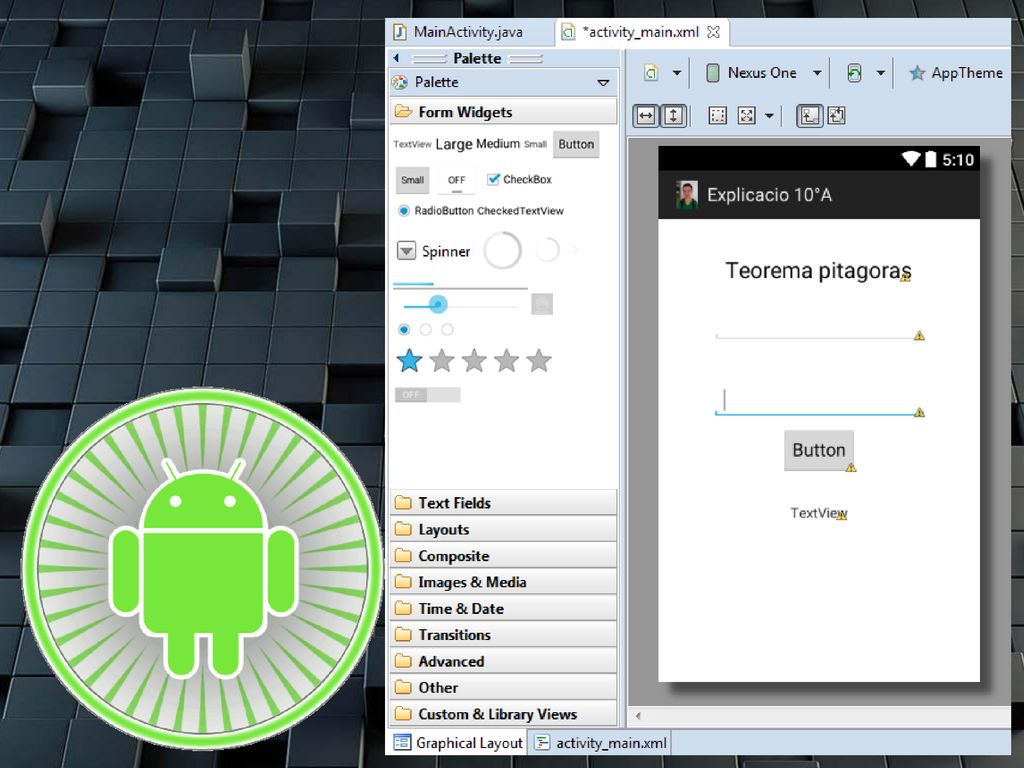Viewport: 1024px width, 768px height.
Task: Expand the Time & Date palette category
Action: 504,609
